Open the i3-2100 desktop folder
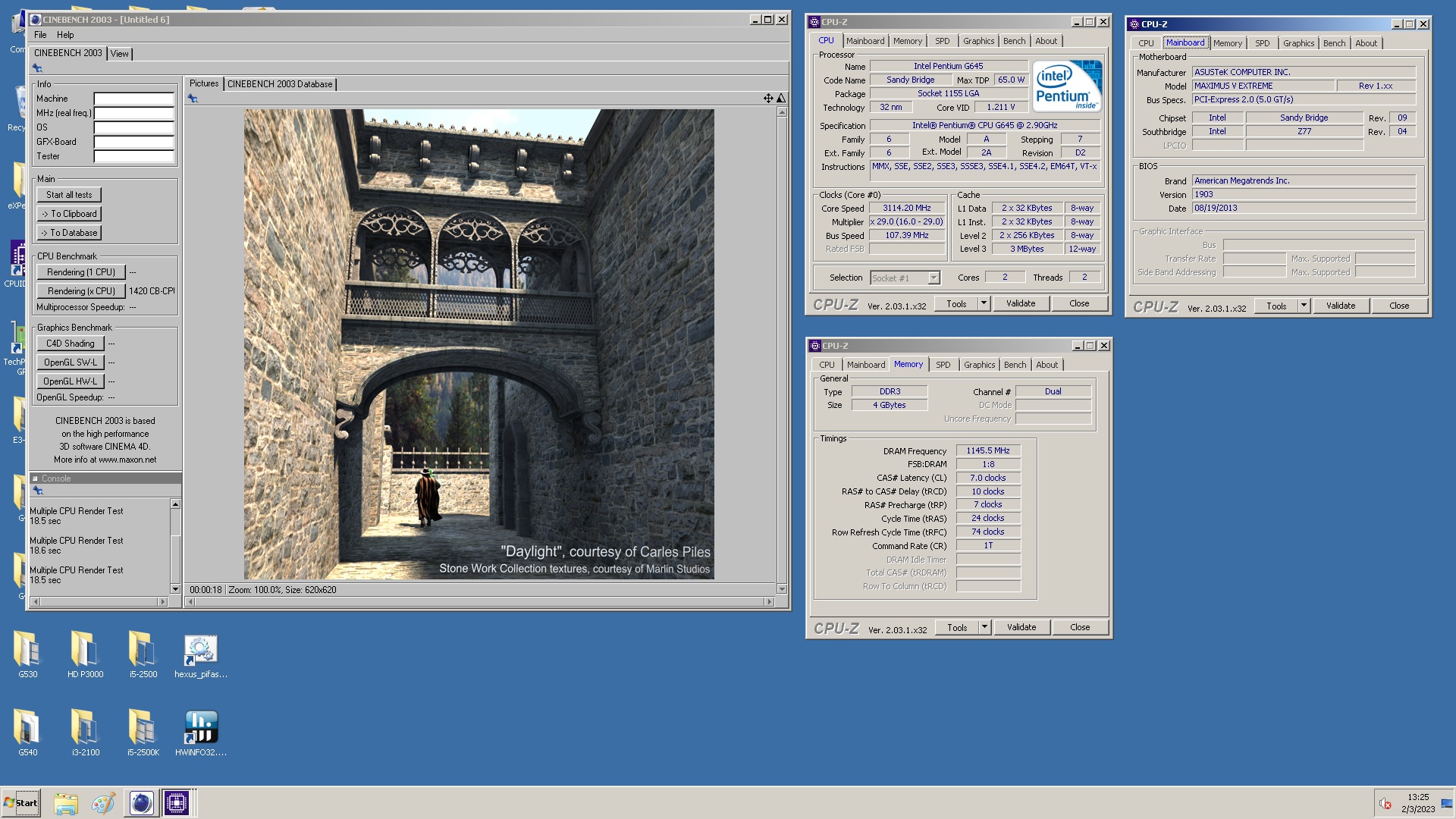 pos(85,732)
